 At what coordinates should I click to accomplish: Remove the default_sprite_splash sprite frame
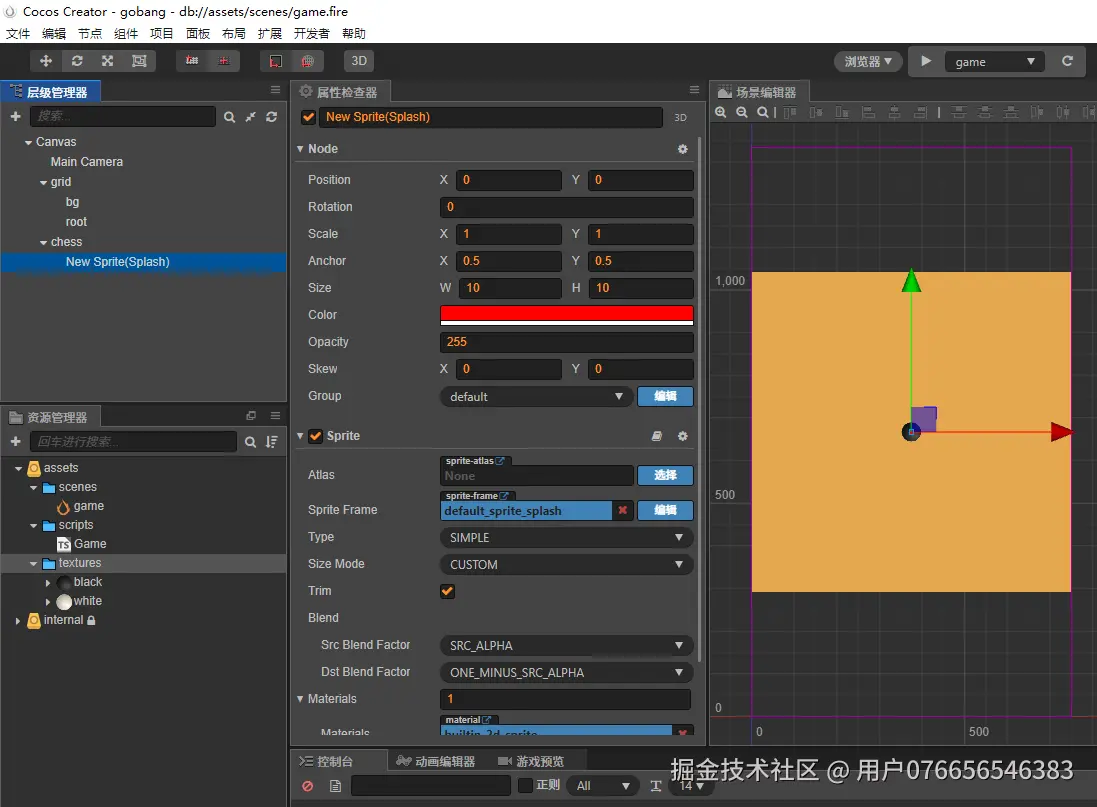coord(623,510)
